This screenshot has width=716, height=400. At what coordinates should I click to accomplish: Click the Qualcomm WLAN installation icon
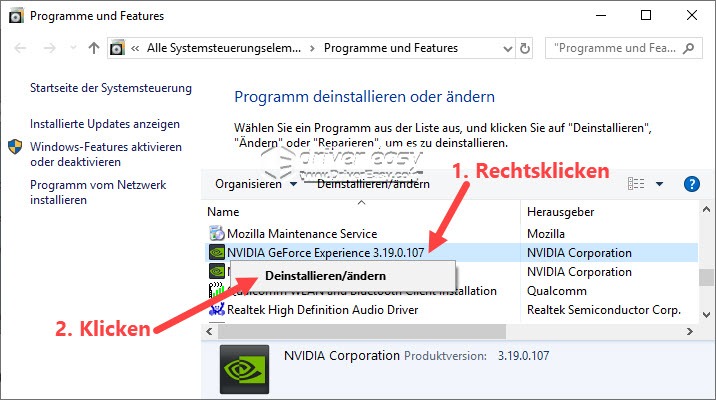[217, 290]
